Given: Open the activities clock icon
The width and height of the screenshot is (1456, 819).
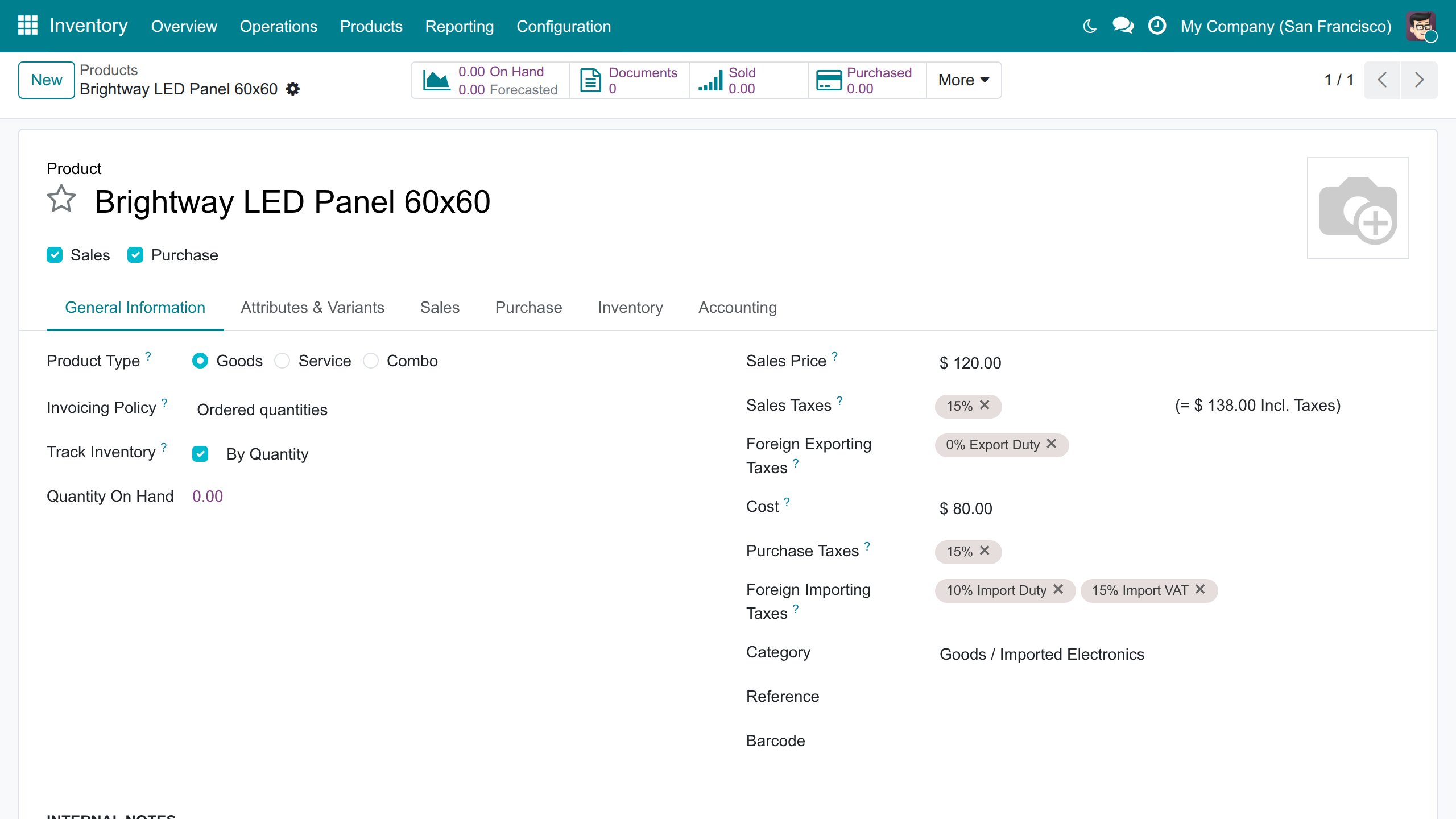Looking at the screenshot, I should pos(1157,26).
